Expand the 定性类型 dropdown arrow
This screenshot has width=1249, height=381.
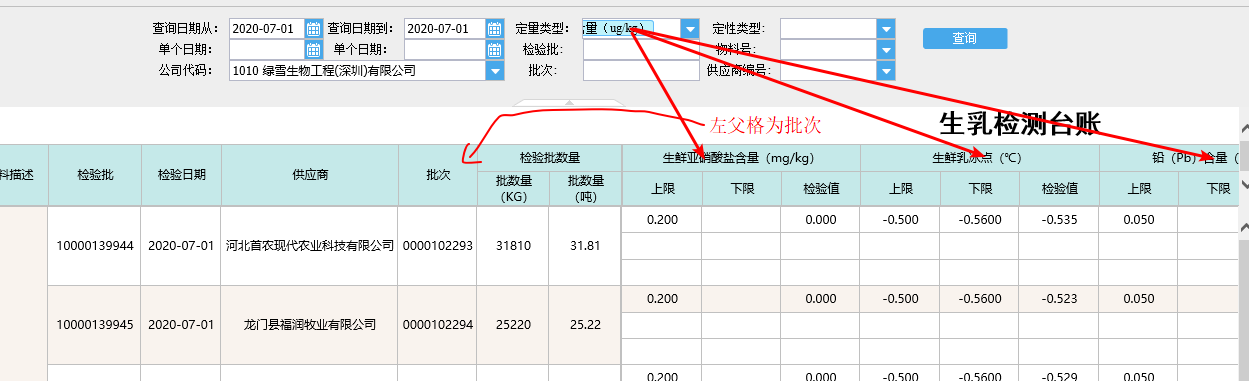pos(886,29)
